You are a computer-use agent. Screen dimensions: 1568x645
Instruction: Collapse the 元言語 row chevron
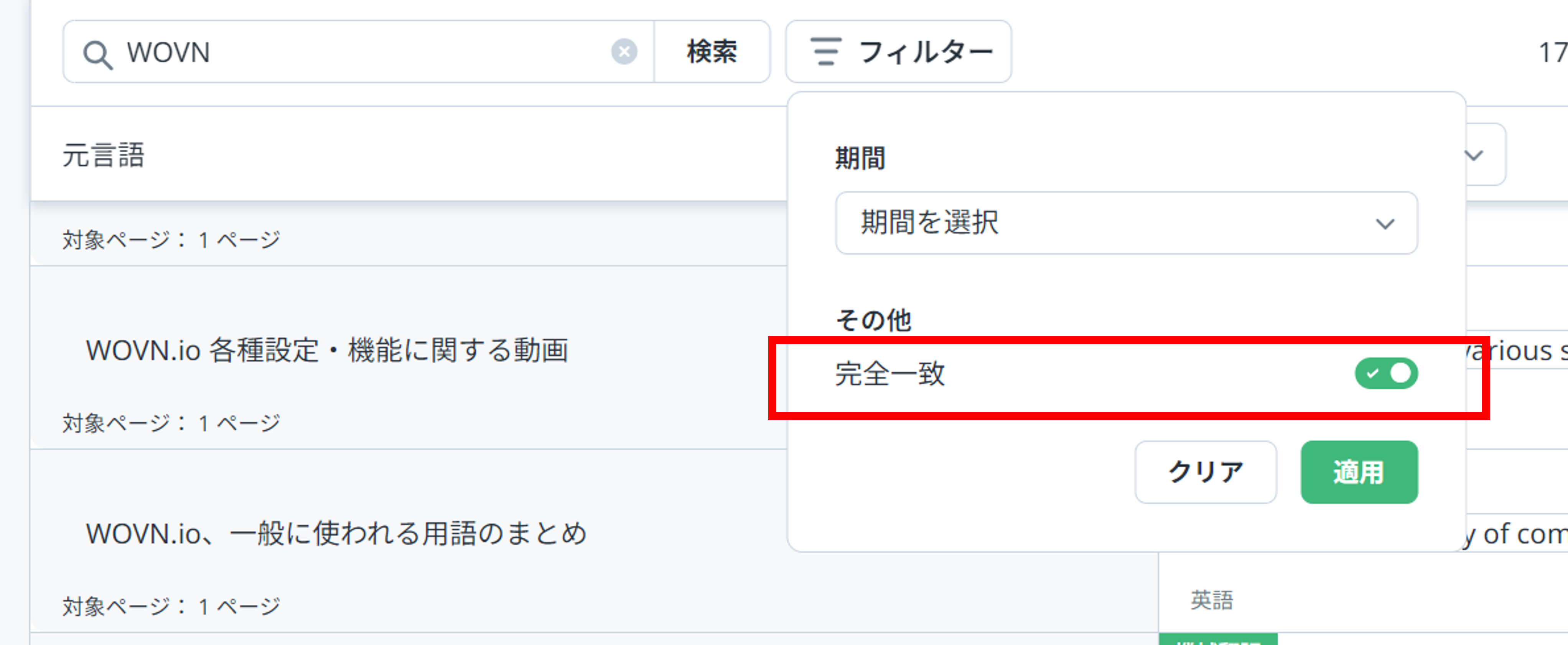(x=1474, y=155)
